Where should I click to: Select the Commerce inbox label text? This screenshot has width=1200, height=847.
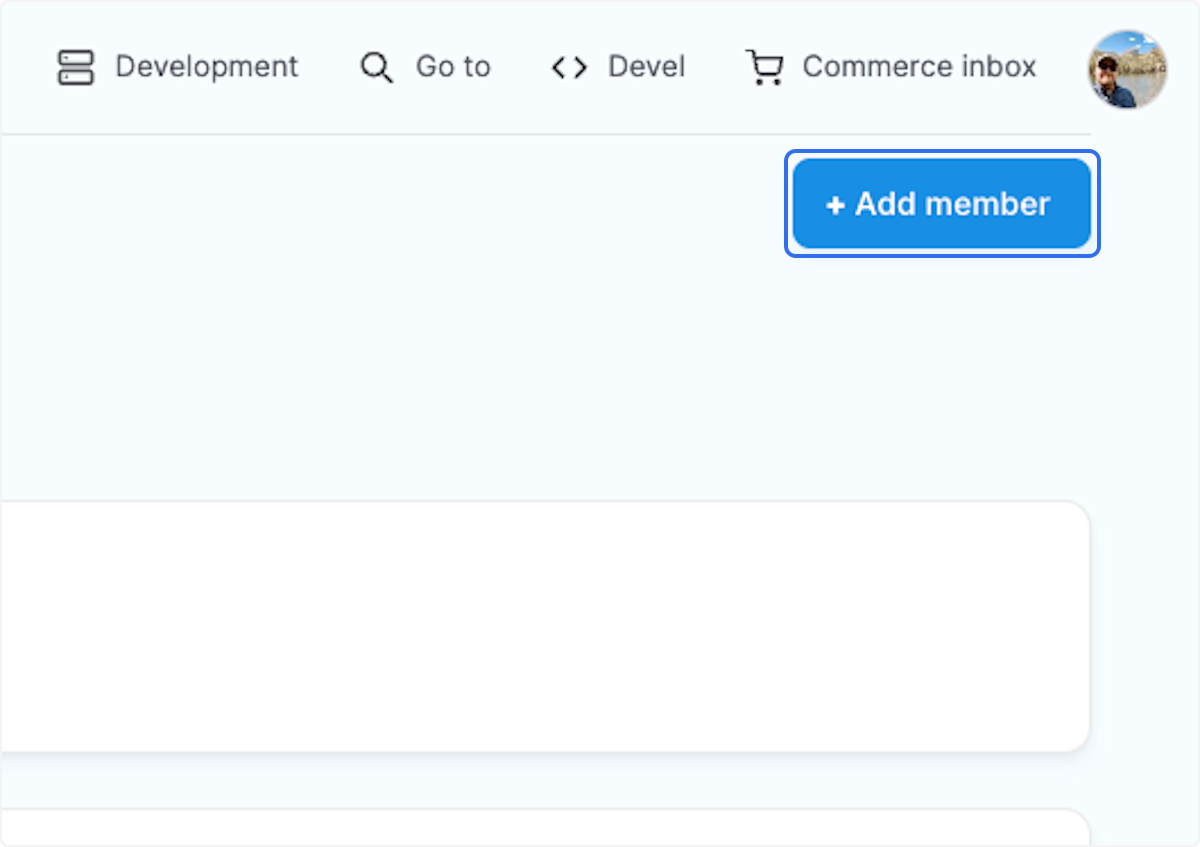[918, 66]
